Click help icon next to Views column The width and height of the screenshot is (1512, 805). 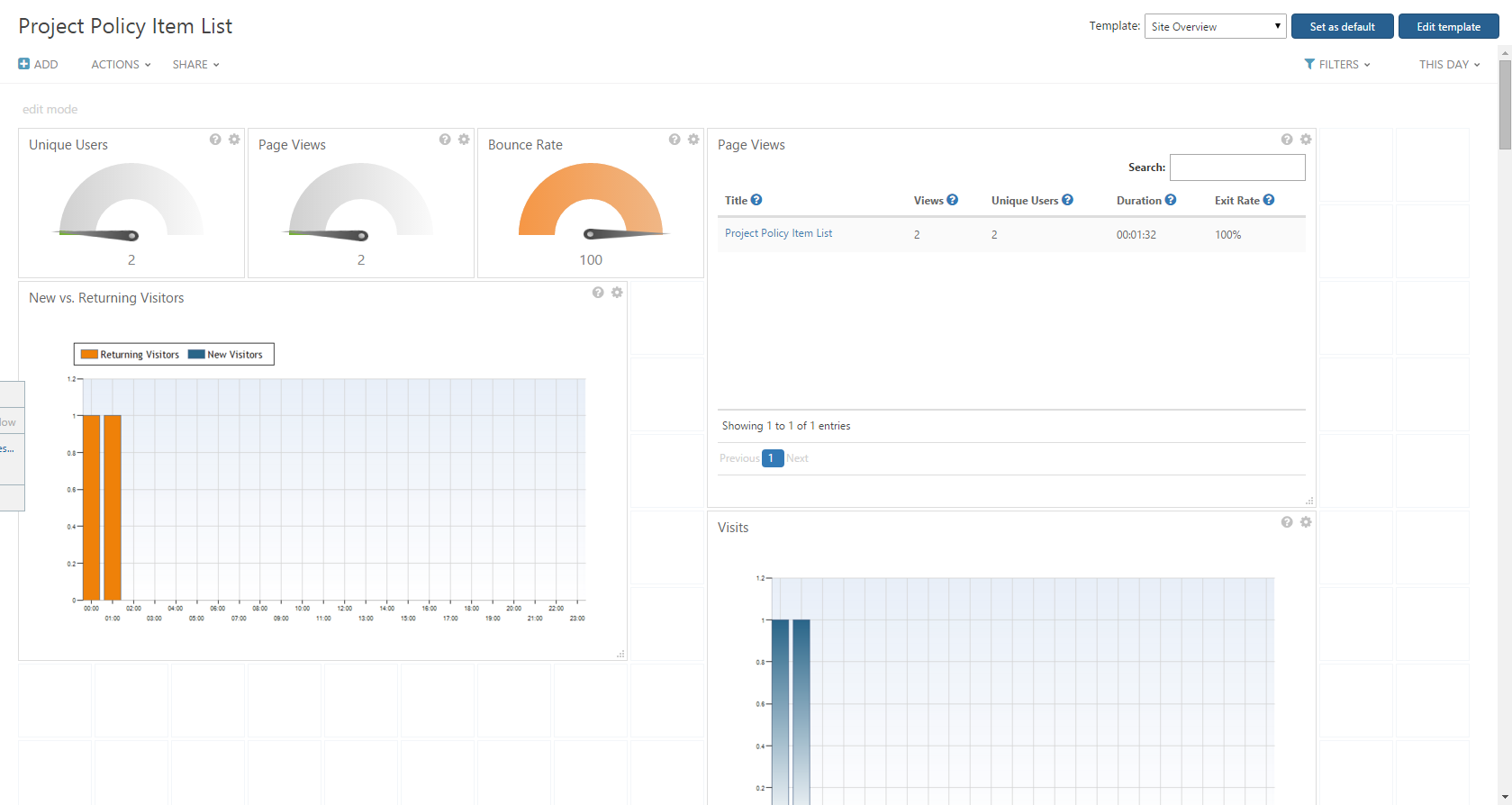point(953,200)
